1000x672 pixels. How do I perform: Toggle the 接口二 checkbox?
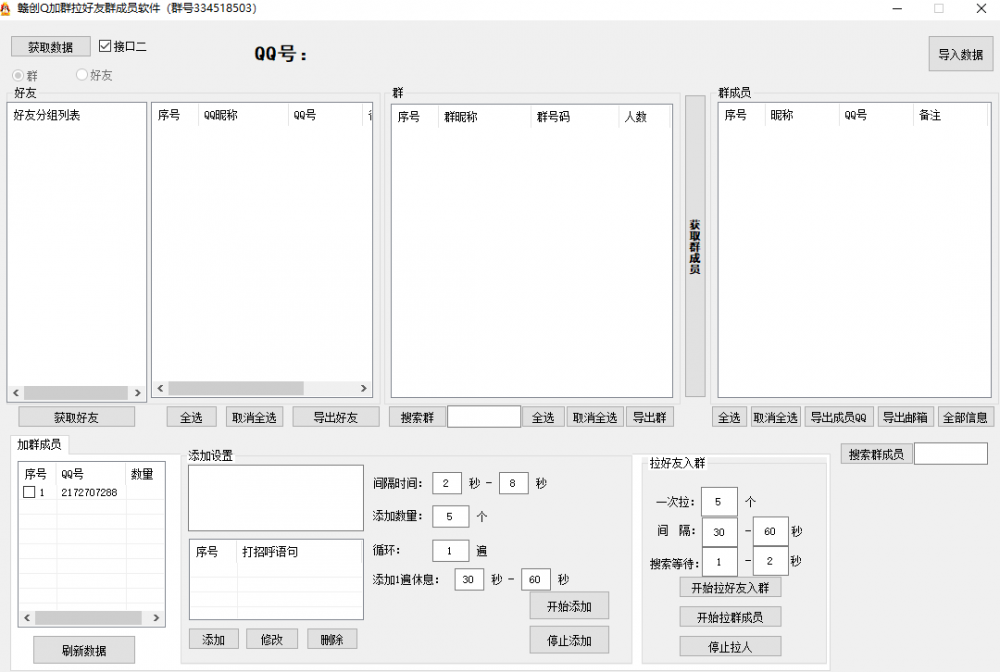coord(105,46)
